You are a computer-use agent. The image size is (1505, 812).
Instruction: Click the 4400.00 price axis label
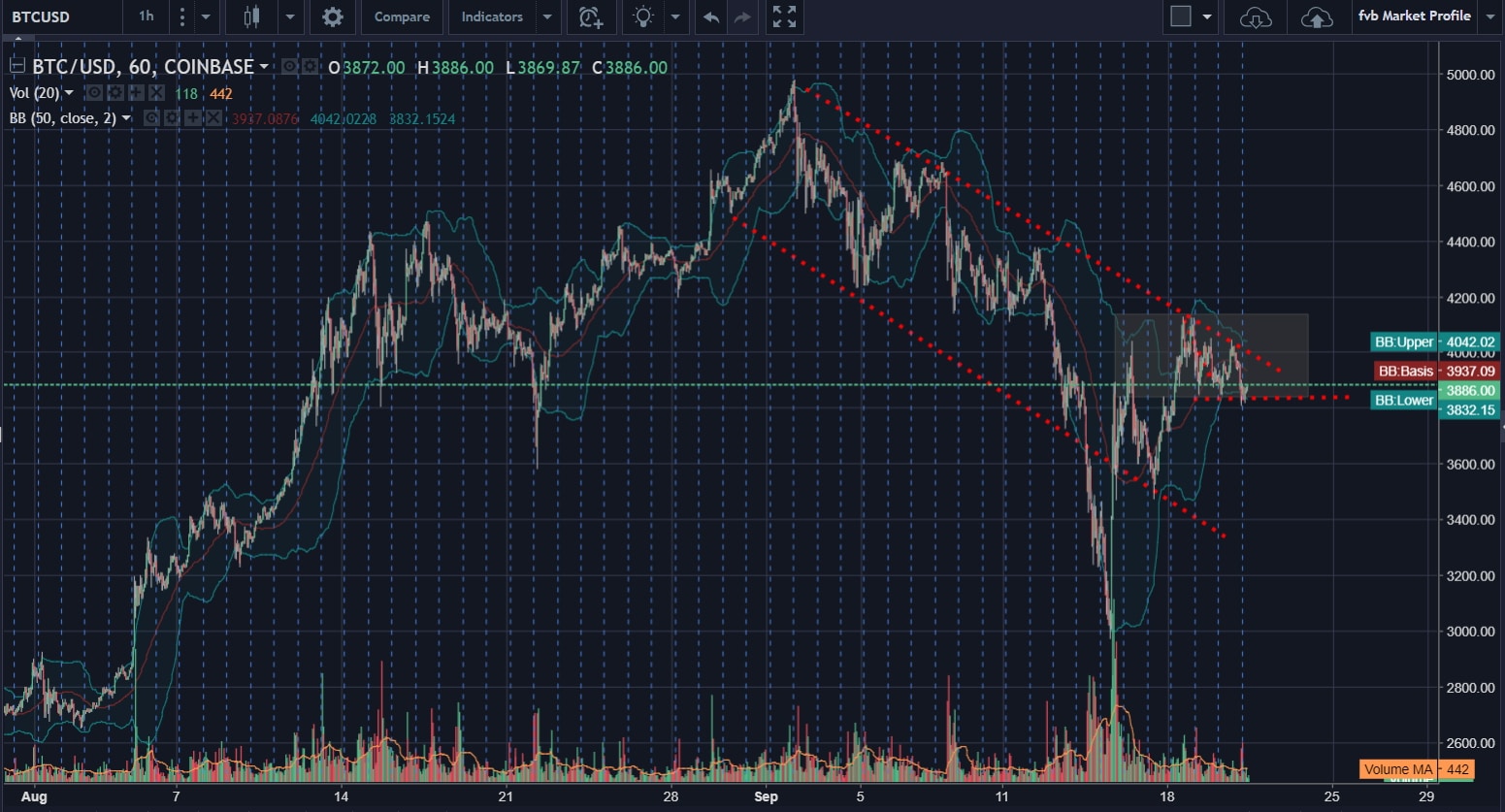tap(1470, 242)
